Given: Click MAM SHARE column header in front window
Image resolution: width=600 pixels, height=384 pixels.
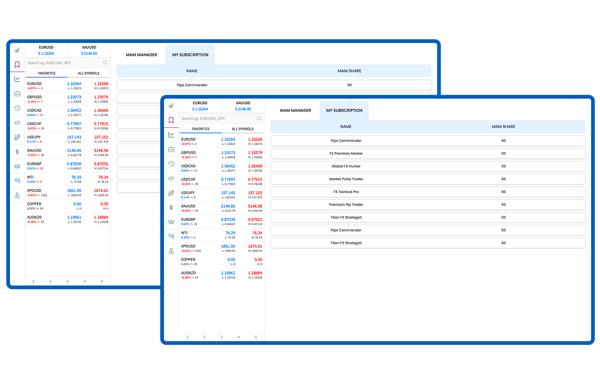Looking at the screenshot, I should tap(503, 126).
